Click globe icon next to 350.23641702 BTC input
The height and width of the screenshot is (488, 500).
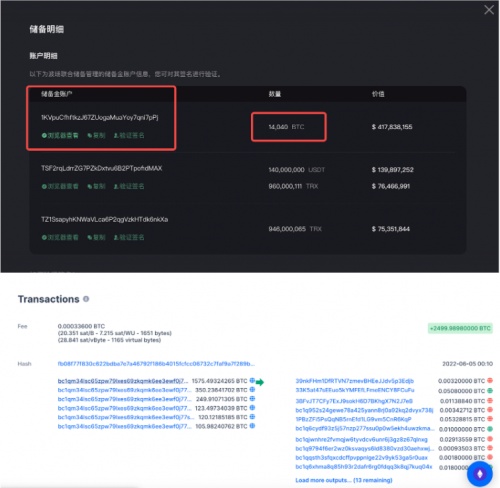(252, 390)
